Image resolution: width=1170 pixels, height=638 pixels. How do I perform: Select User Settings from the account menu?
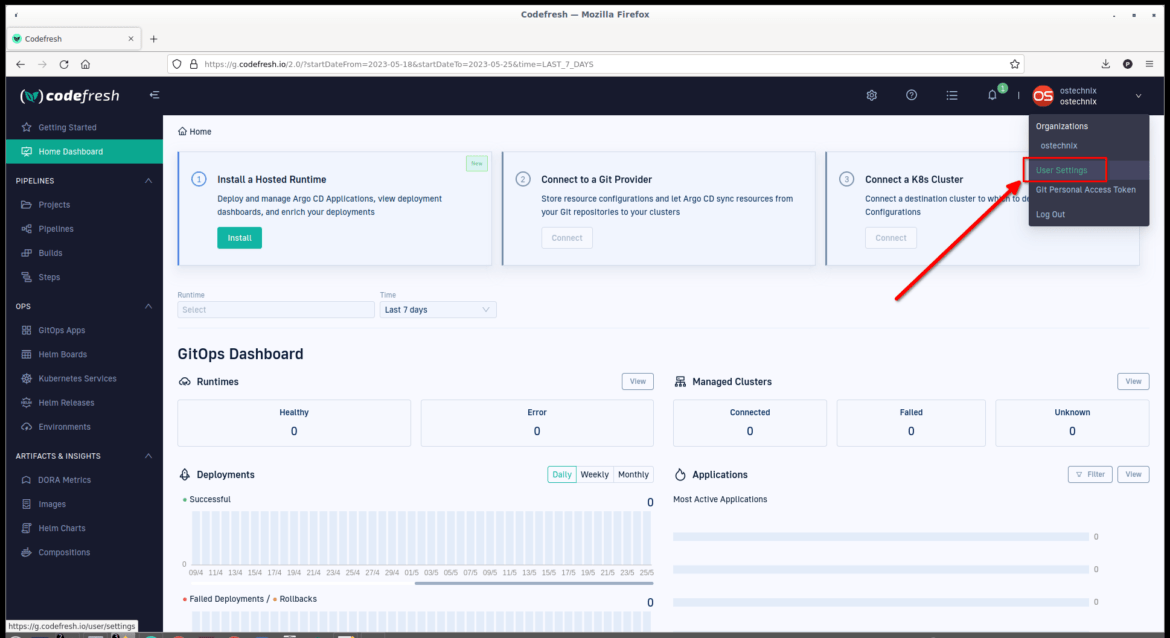click(1062, 170)
